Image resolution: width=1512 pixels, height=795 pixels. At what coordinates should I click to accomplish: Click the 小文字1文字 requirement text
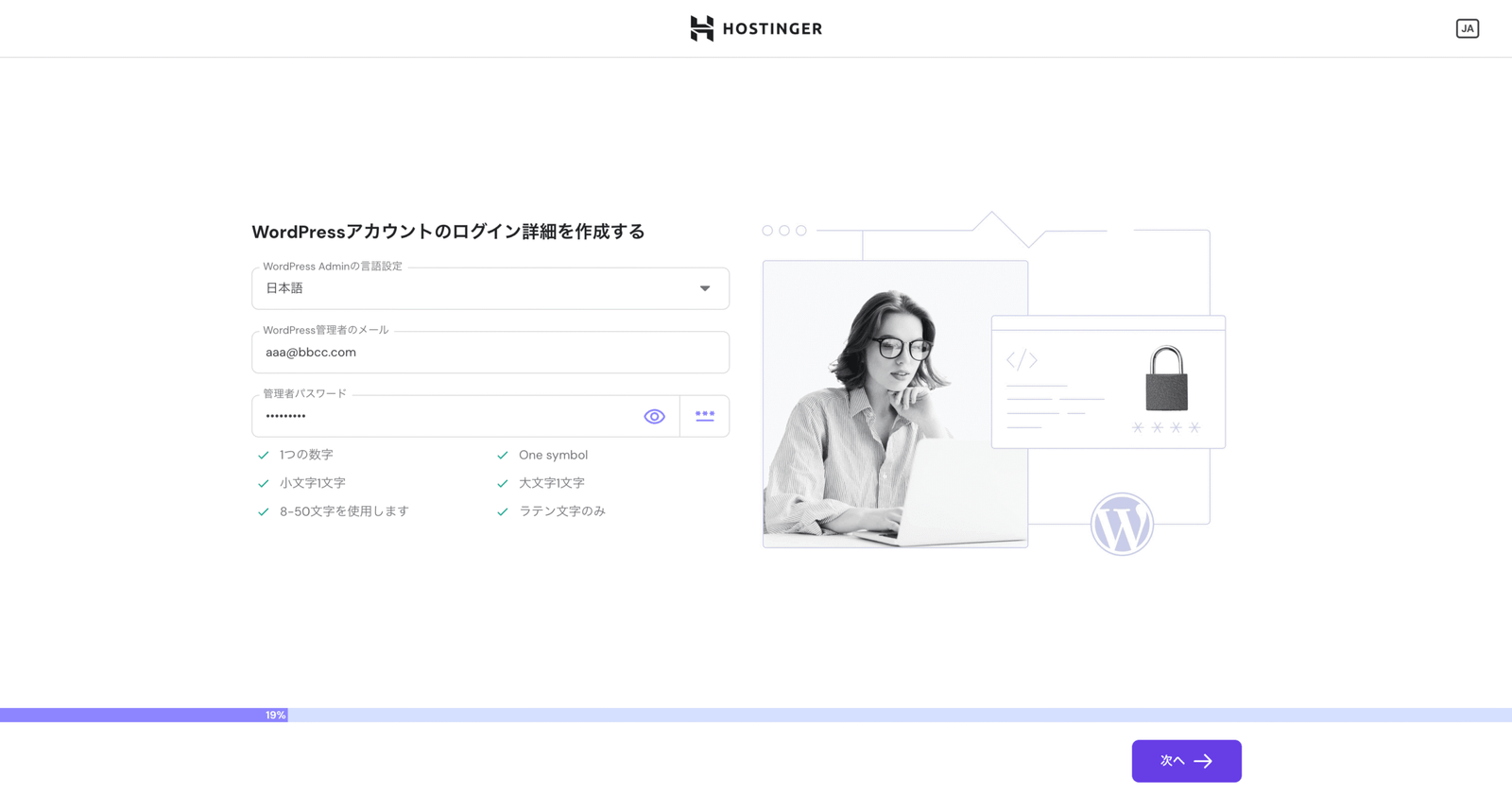pyautogui.click(x=313, y=483)
